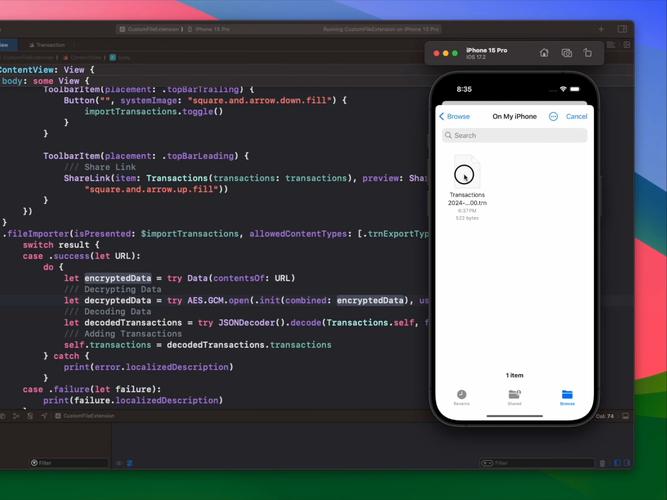Switch to the Recents tab

coord(461,396)
